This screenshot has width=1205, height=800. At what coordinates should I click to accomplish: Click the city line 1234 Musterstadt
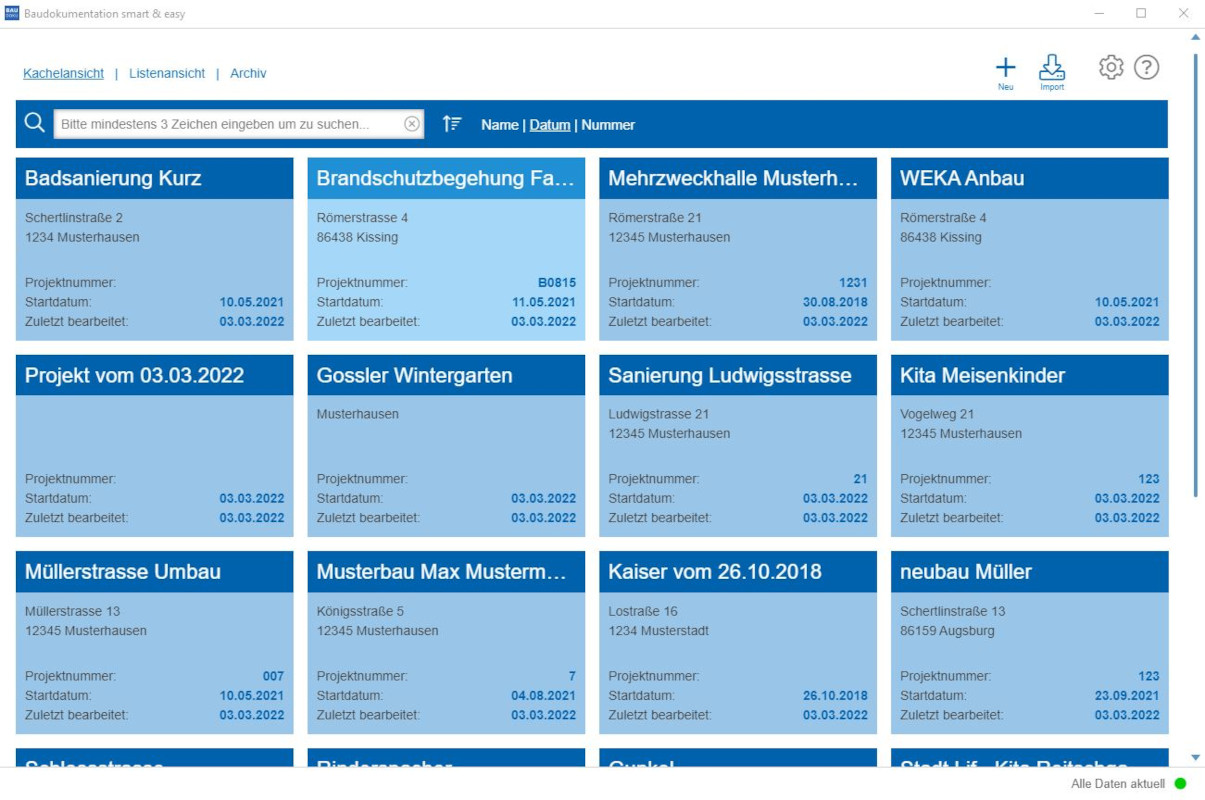tap(658, 631)
